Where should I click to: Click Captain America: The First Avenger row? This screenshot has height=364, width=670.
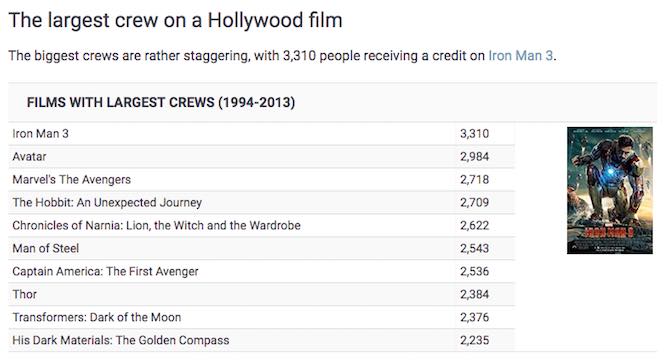(x=262, y=272)
